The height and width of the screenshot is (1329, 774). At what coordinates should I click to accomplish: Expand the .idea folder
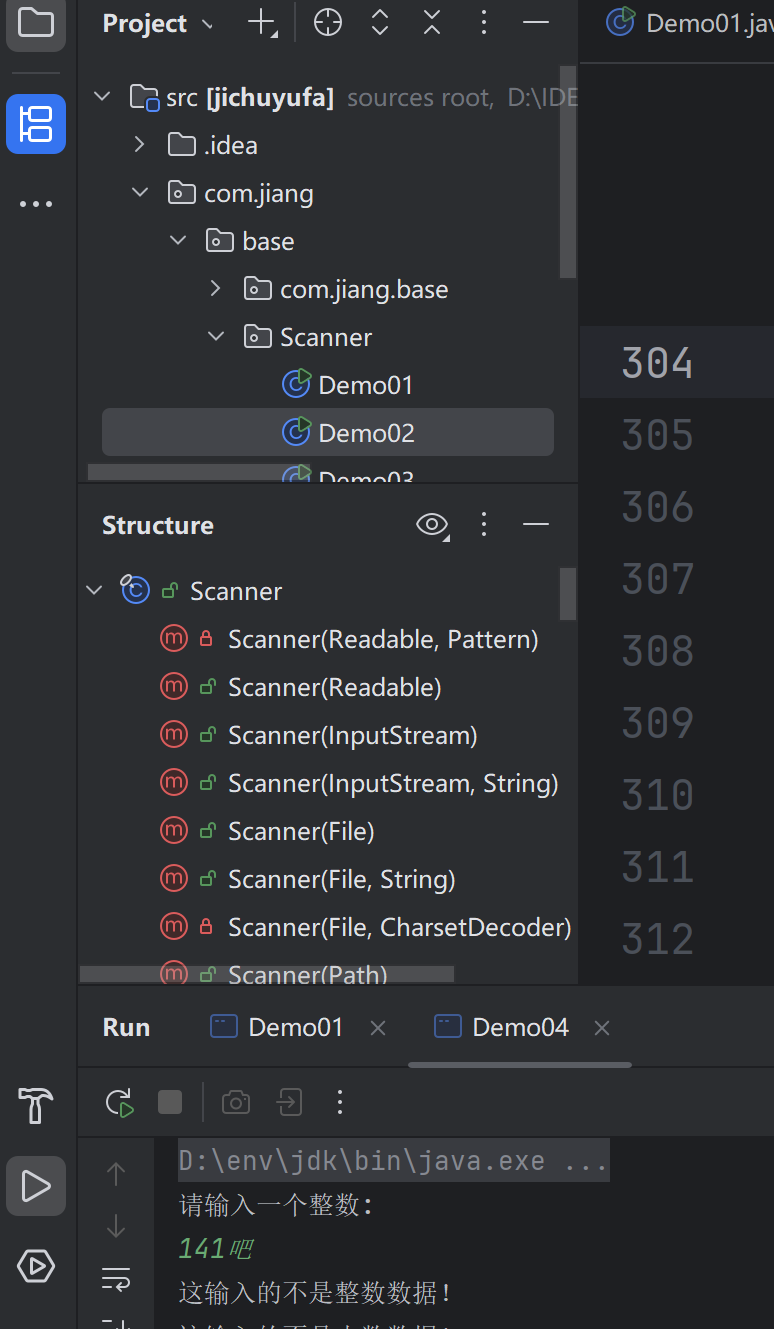[139, 145]
